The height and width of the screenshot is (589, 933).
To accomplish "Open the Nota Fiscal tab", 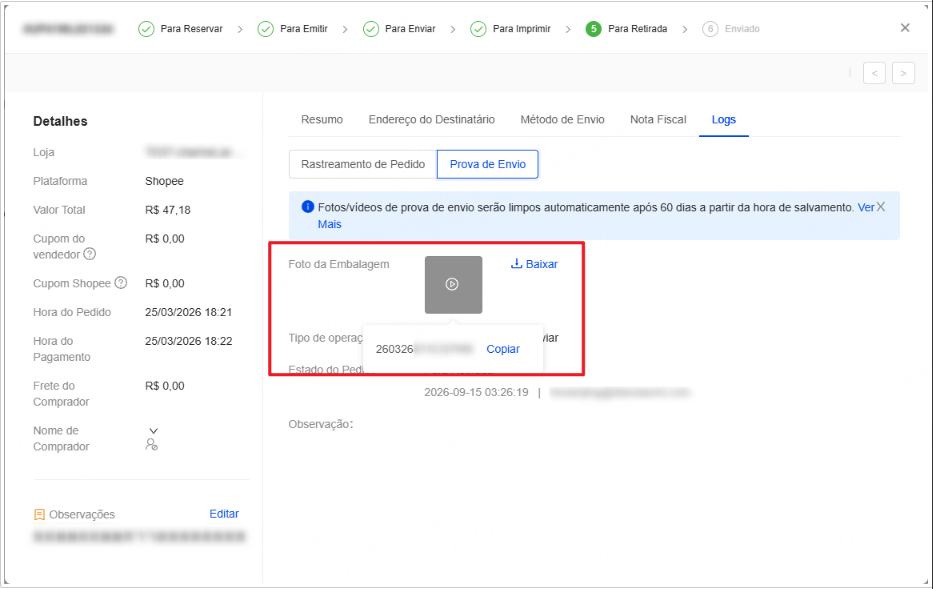I will pos(658,120).
